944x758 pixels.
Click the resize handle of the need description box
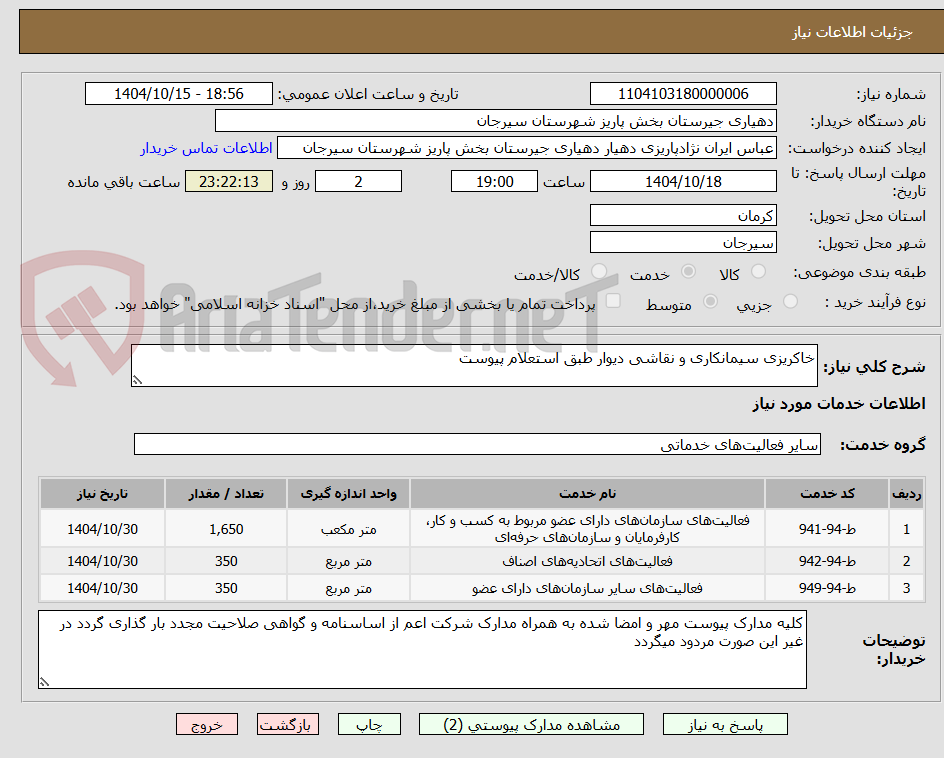137,380
